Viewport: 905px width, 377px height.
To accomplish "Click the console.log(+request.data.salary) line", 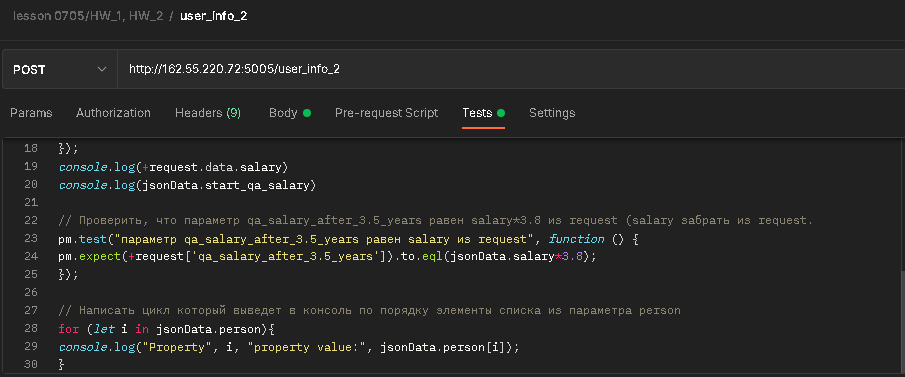I will (173, 167).
